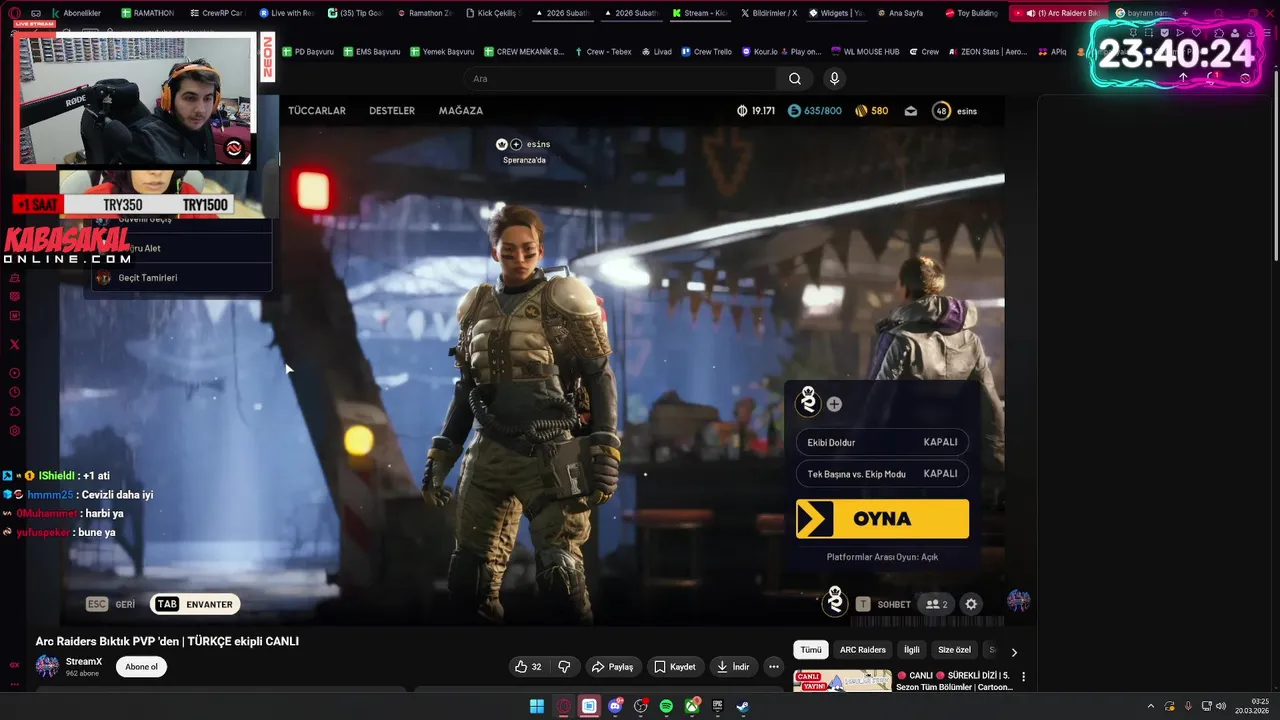The width and height of the screenshot is (1280, 720).
Task: Select the Tümü filter chip
Action: click(x=811, y=650)
